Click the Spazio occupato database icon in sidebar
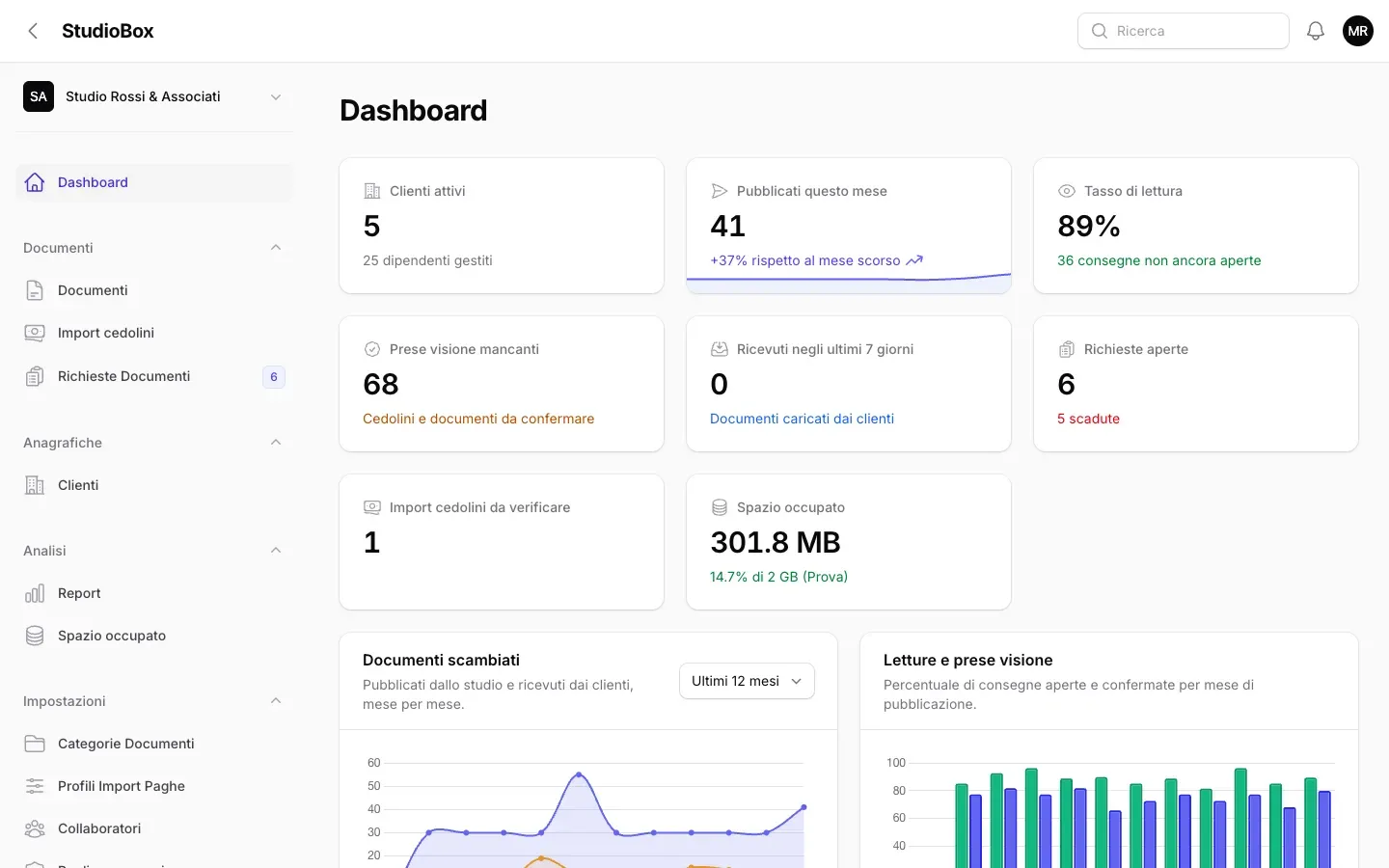The height and width of the screenshot is (868, 1389). (35, 636)
